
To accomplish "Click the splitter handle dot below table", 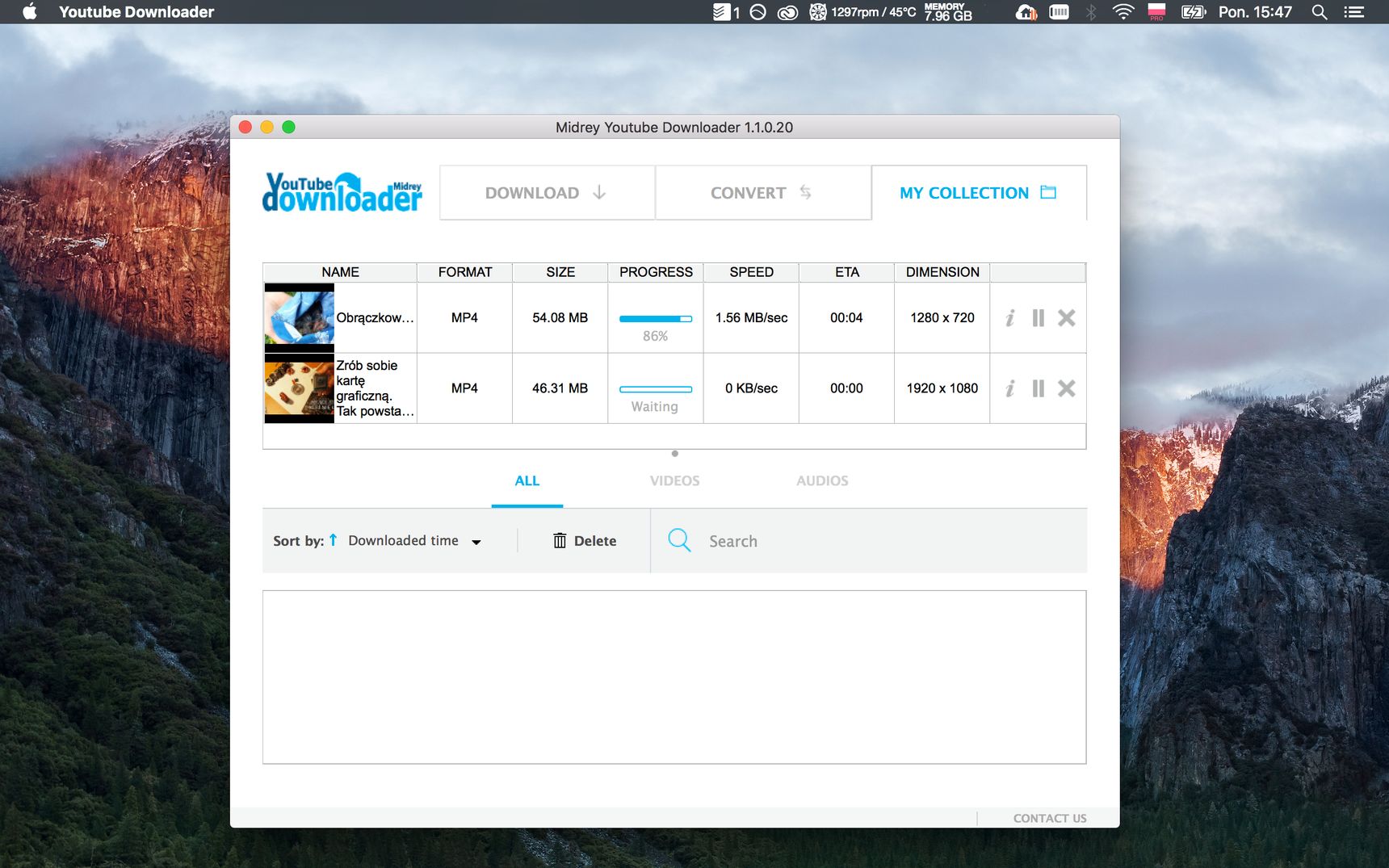I will click(x=675, y=454).
